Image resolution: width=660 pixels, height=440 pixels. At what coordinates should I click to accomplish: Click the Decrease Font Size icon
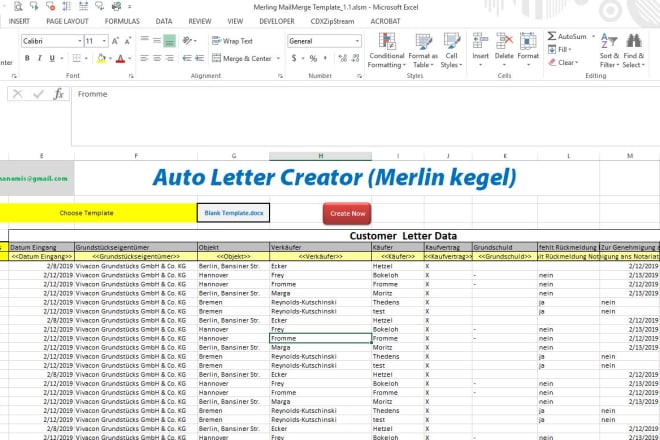click(x=128, y=41)
